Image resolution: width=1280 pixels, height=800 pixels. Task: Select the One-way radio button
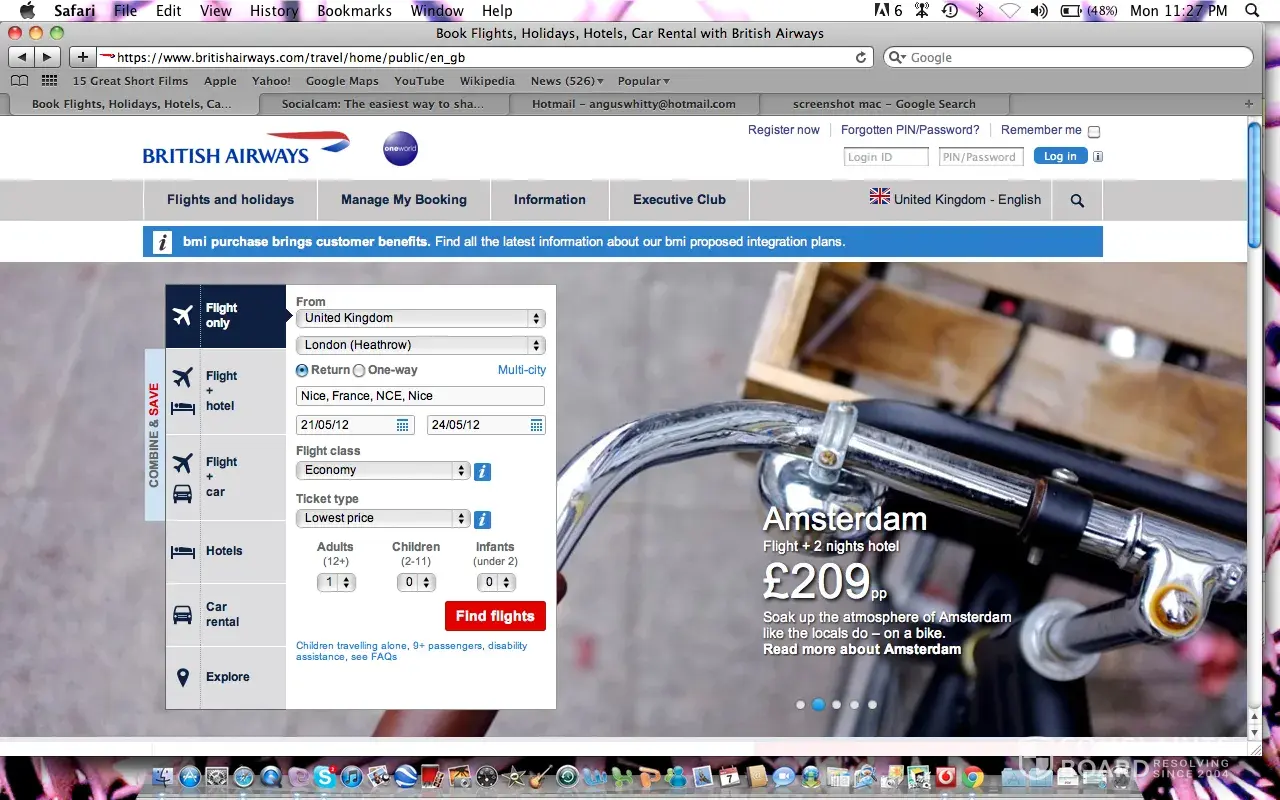point(359,370)
